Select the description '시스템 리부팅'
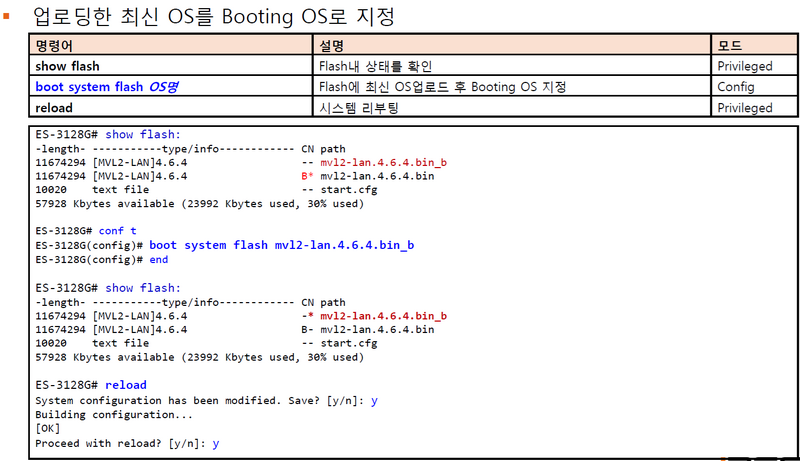Screen dimensions: 800x461 (x=359, y=108)
